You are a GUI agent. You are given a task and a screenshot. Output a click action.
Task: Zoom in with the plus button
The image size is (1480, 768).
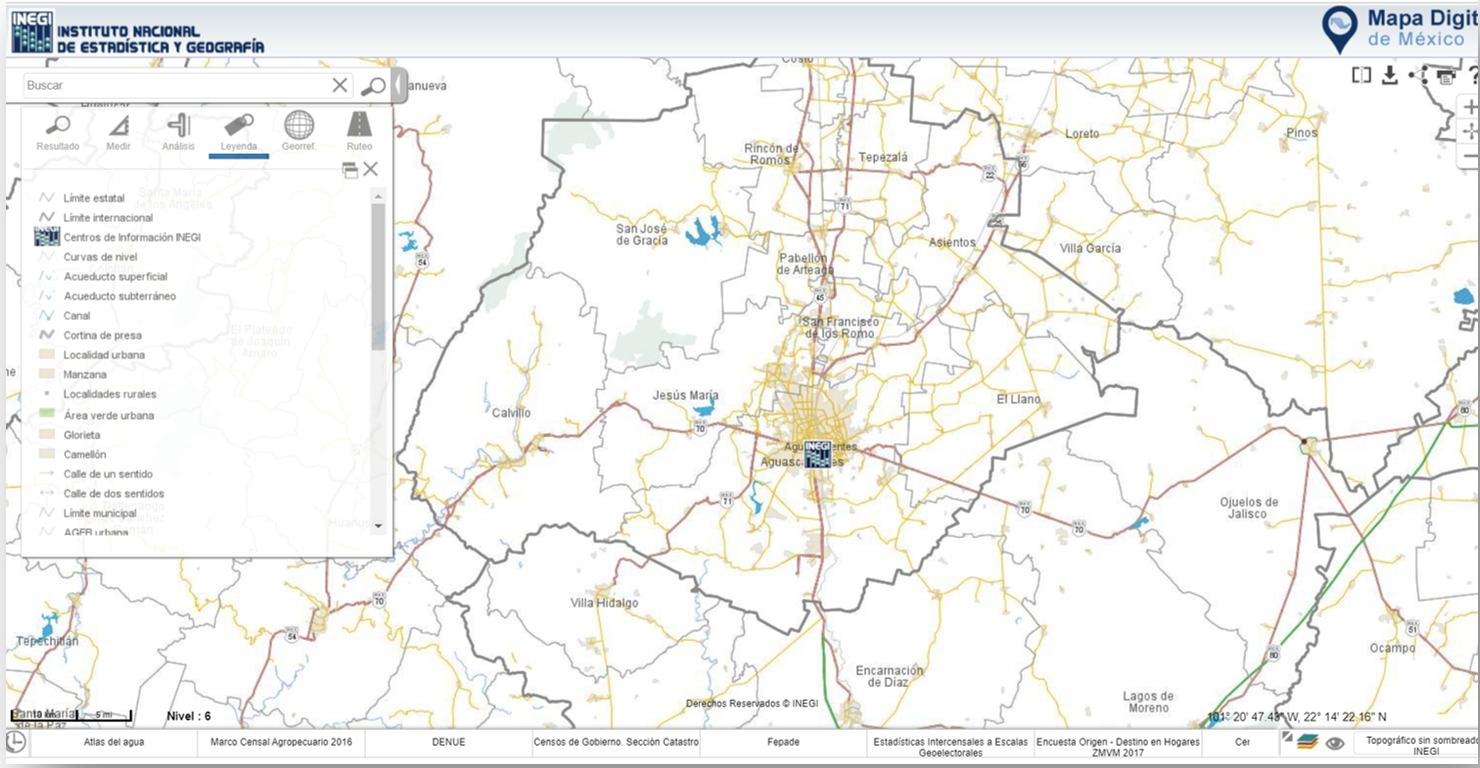tap(1470, 107)
